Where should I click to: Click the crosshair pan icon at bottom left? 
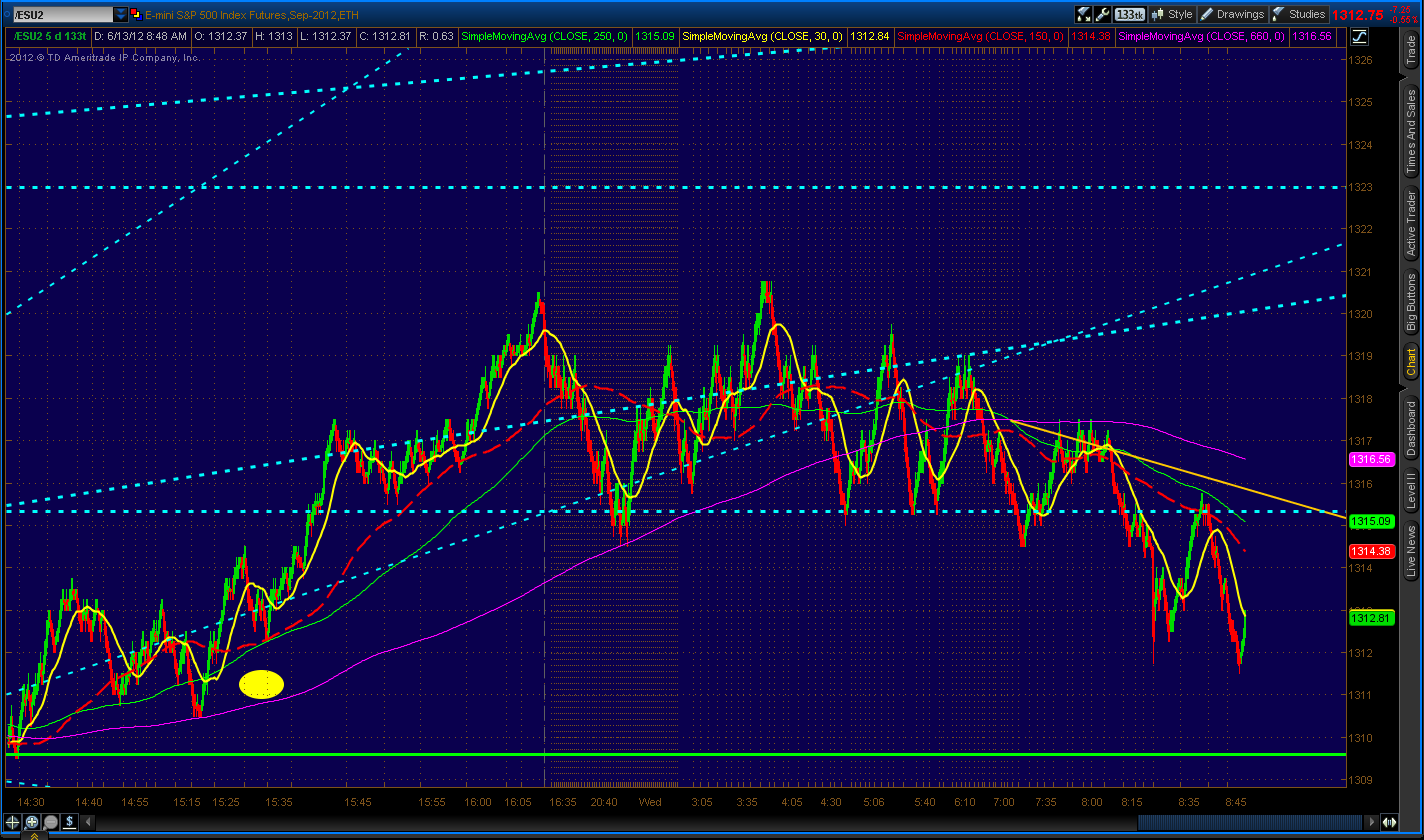point(14,822)
